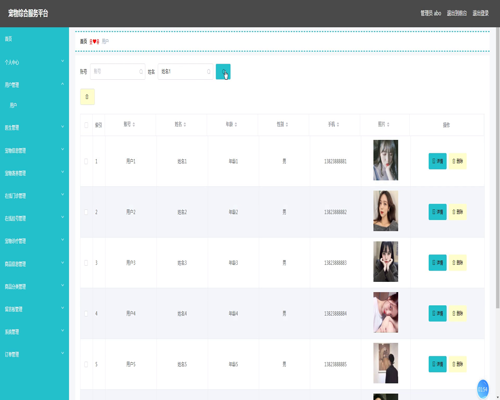Click the blue floating circle at bottom right
Image resolution: width=500 pixels, height=400 pixels.
[x=483, y=389]
